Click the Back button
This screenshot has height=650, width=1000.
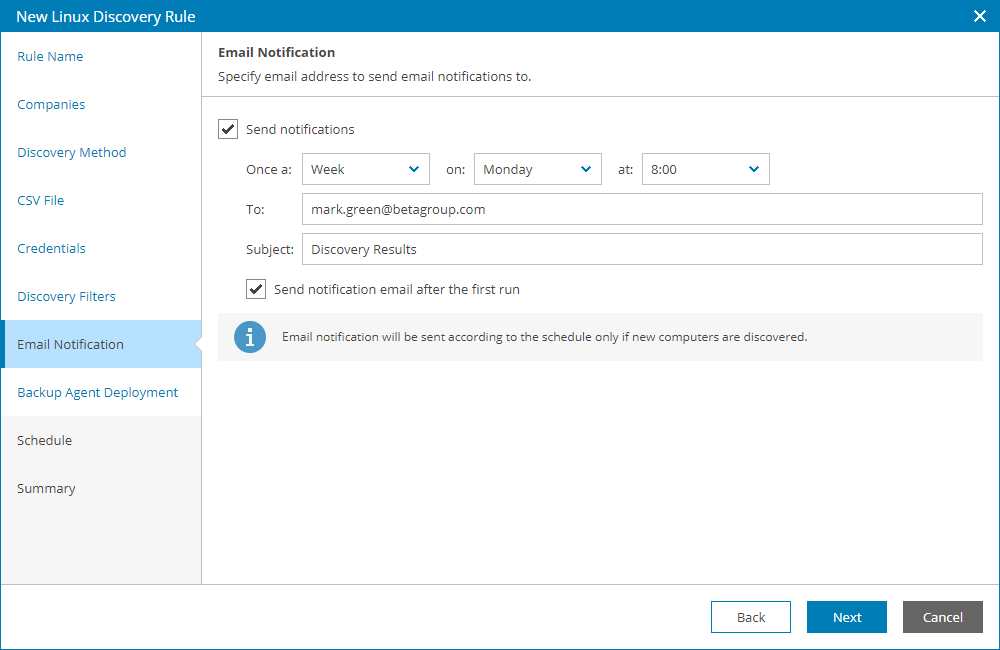[750, 617]
